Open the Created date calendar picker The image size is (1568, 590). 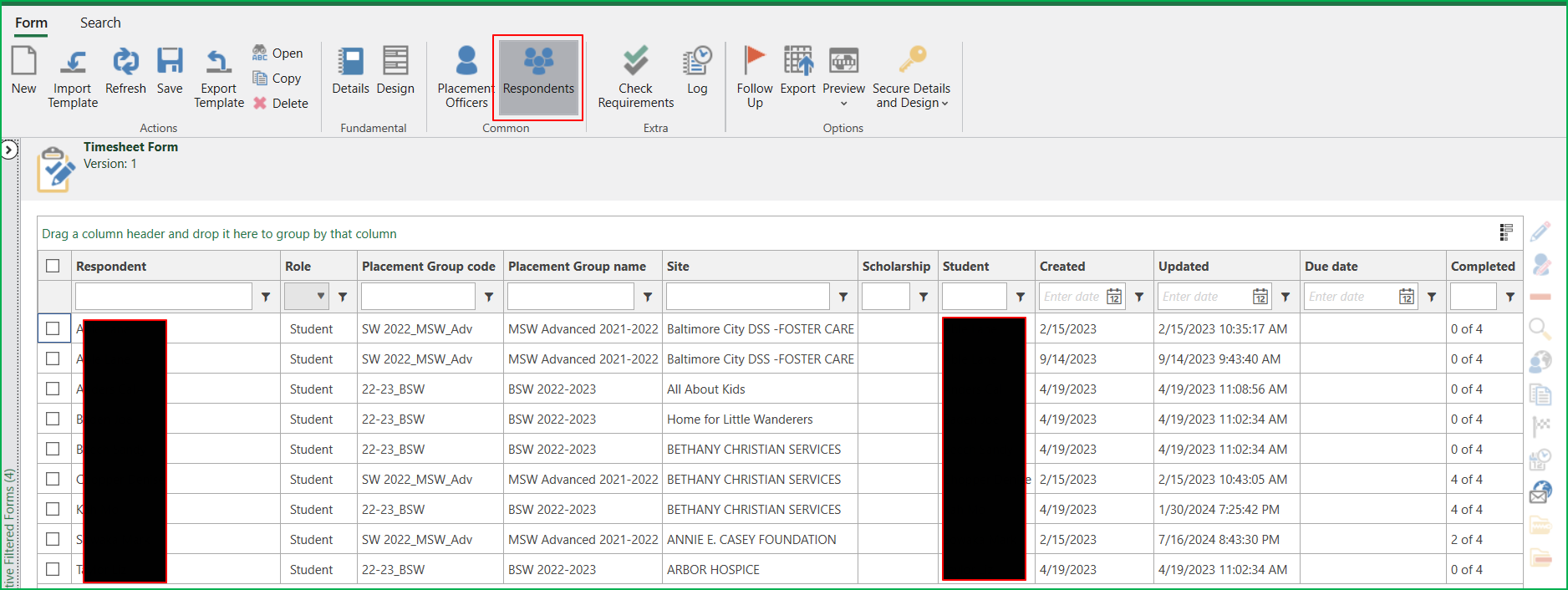1114,297
